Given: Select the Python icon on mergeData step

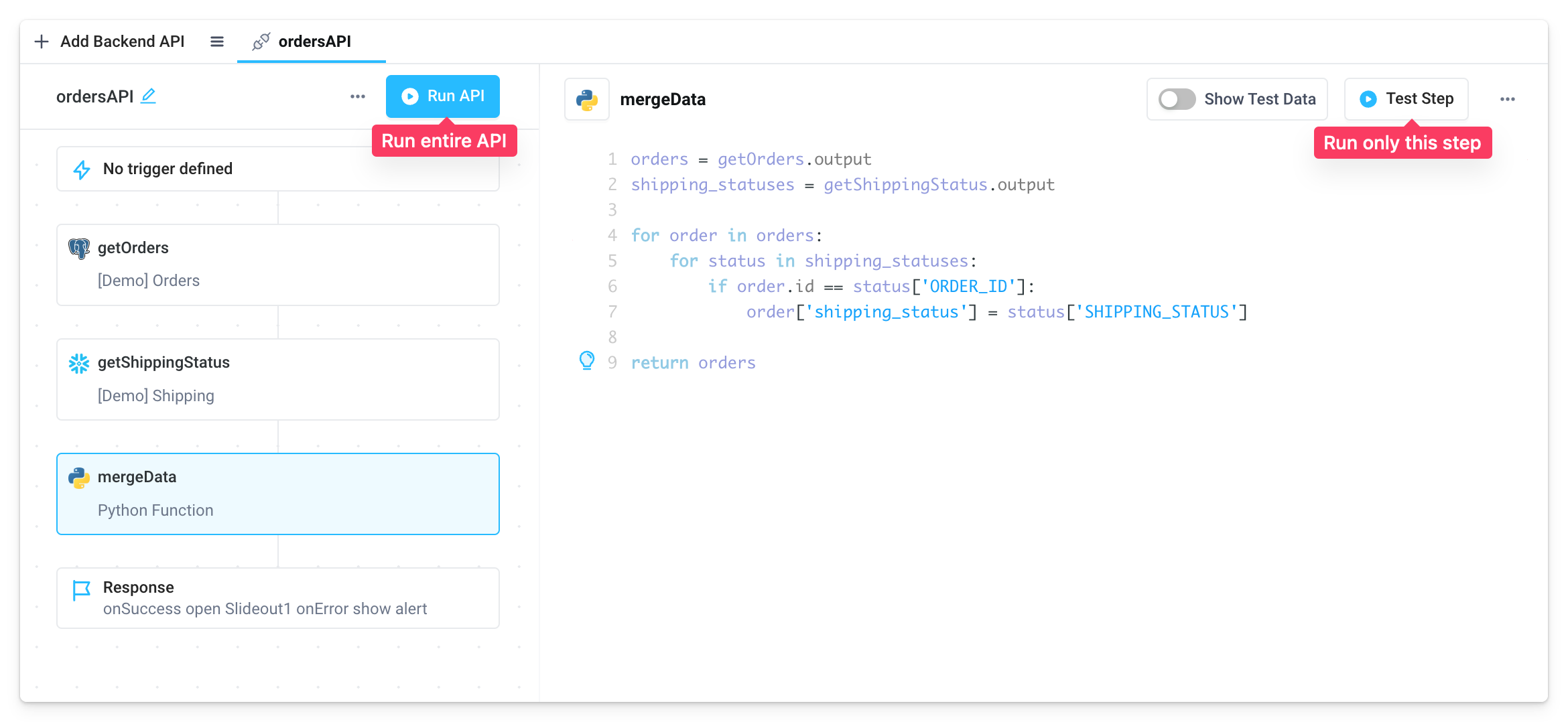Looking at the screenshot, I should click(x=80, y=478).
